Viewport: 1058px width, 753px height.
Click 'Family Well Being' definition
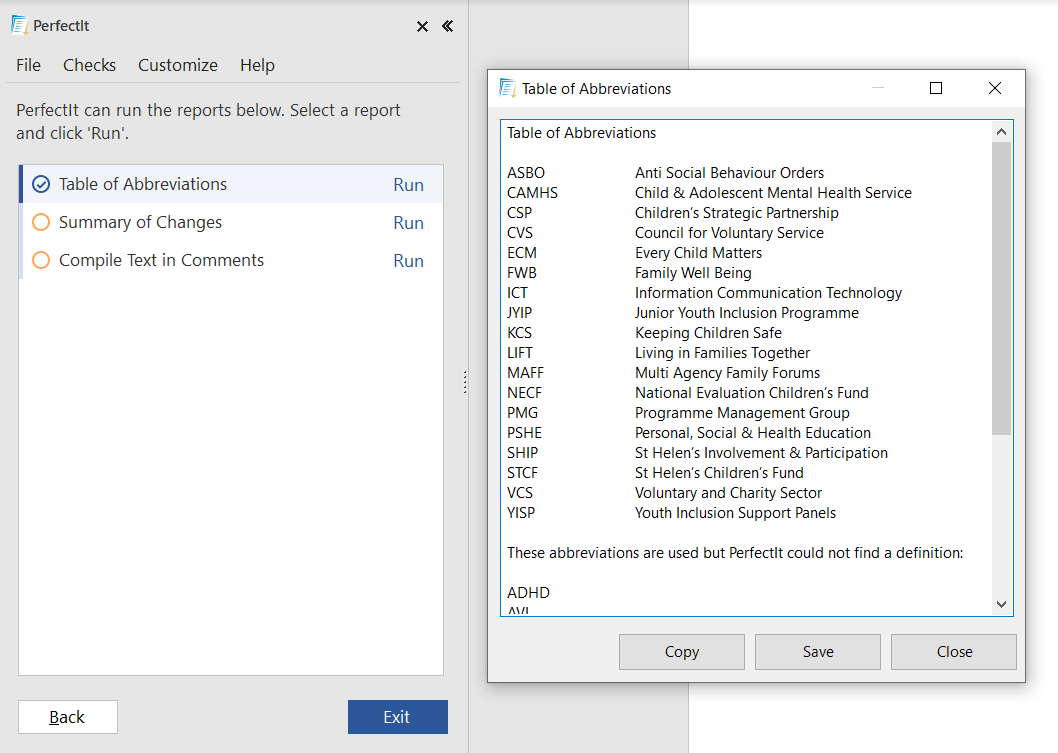[x=693, y=273]
